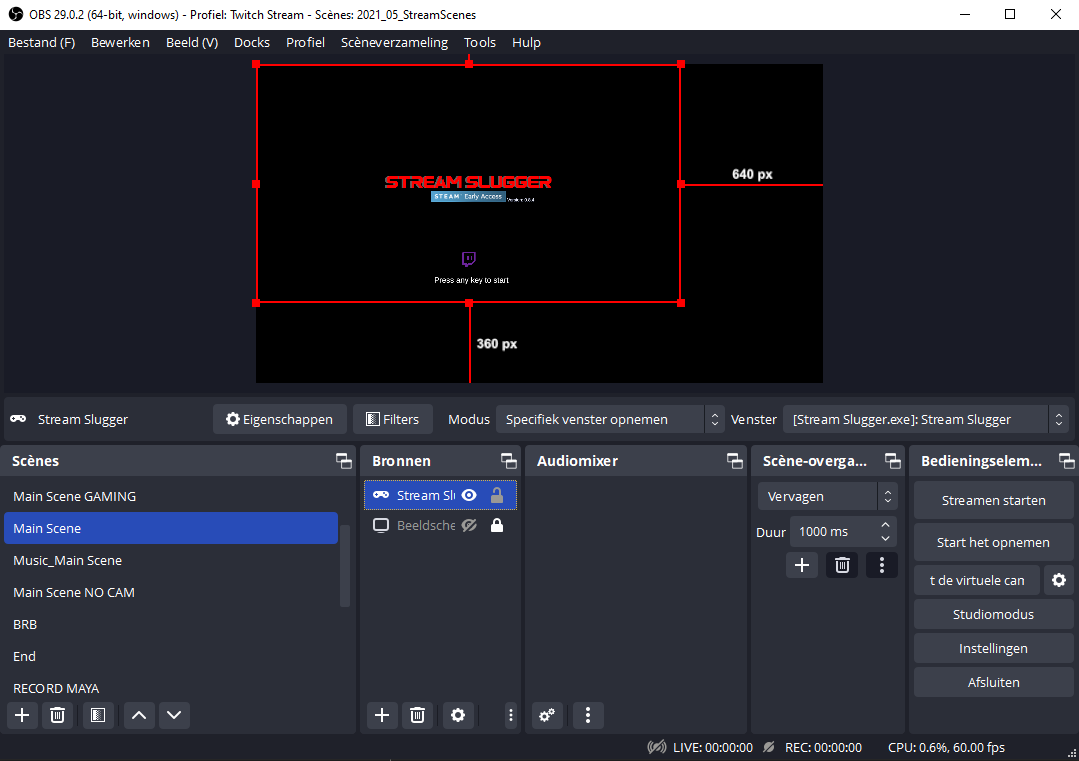Undock the Audiomixer panel
The image size is (1079, 761).
[x=734, y=461]
